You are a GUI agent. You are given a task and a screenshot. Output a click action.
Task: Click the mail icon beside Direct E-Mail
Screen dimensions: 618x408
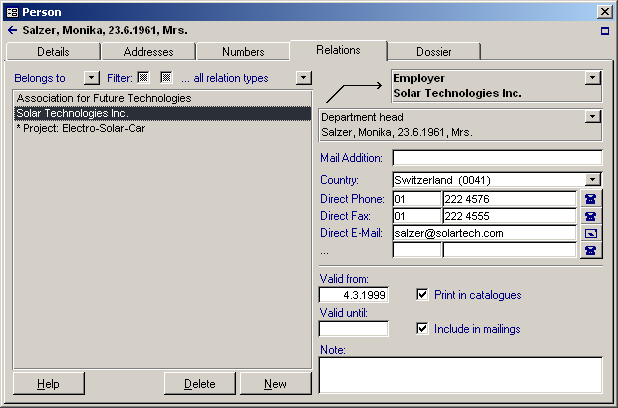(x=591, y=233)
